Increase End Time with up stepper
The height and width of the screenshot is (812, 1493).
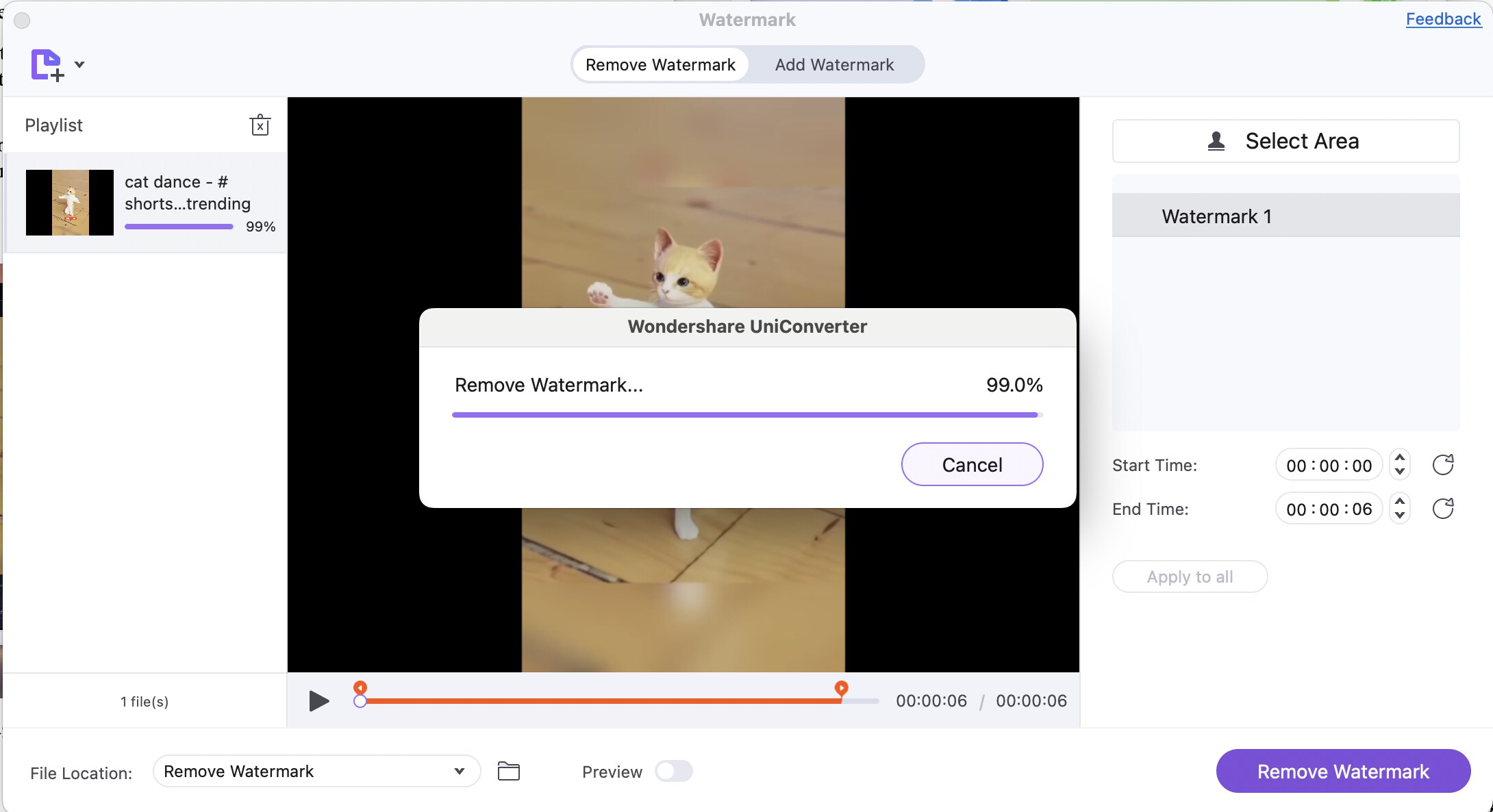tap(1400, 502)
